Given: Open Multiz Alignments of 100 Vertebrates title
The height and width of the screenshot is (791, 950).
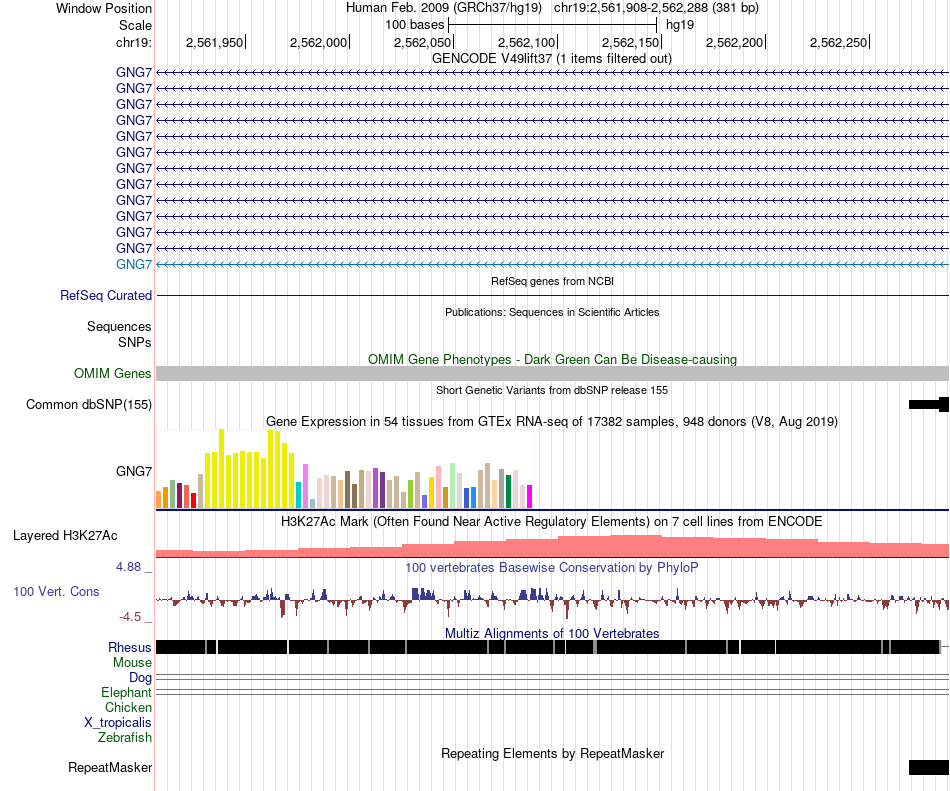Looking at the screenshot, I should coord(552,634).
